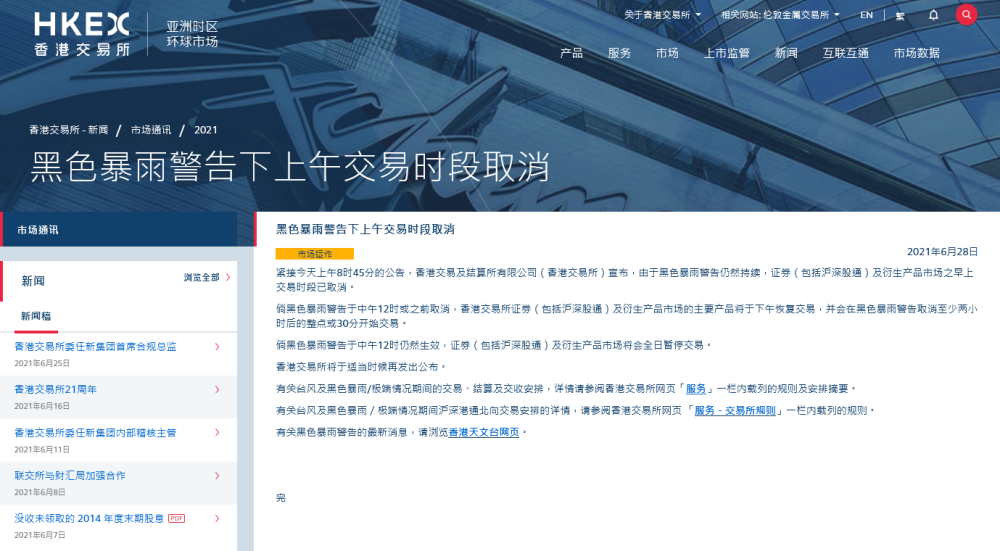The height and width of the screenshot is (551, 1000).
Task: Click the date 2021年6月25日 in sidebar
Action: click(42, 363)
